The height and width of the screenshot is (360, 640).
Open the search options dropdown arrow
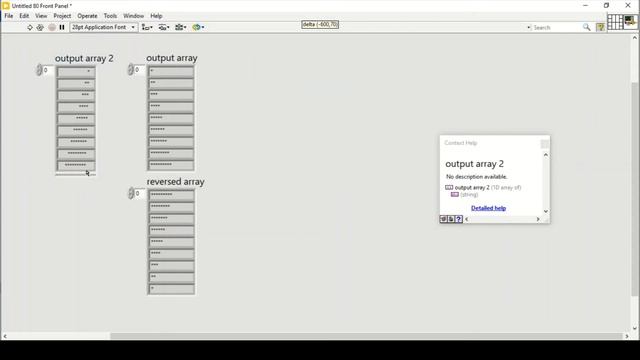[x=529, y=27]
